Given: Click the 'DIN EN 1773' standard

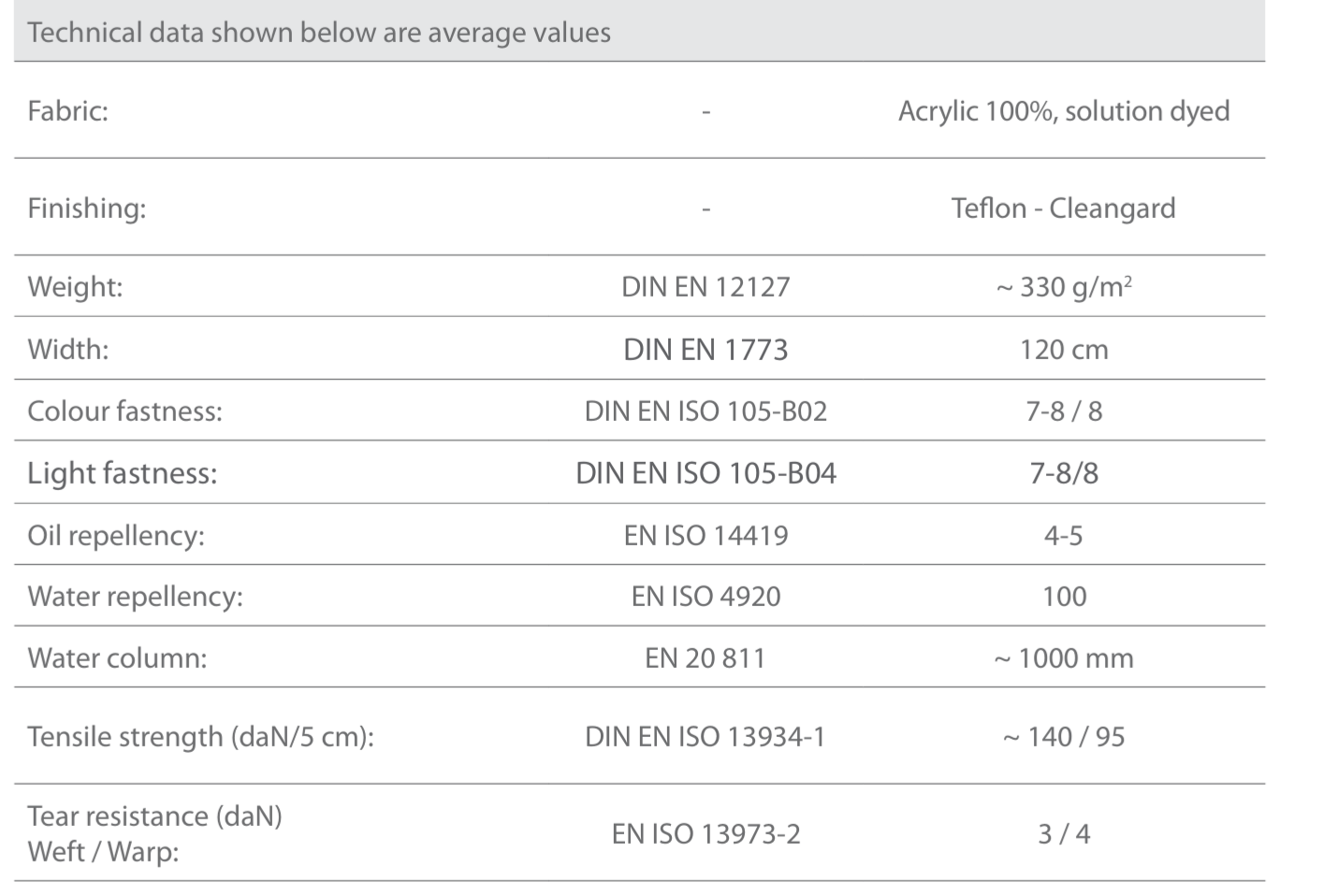Looking at the screenshot, I should click(705, 350).
